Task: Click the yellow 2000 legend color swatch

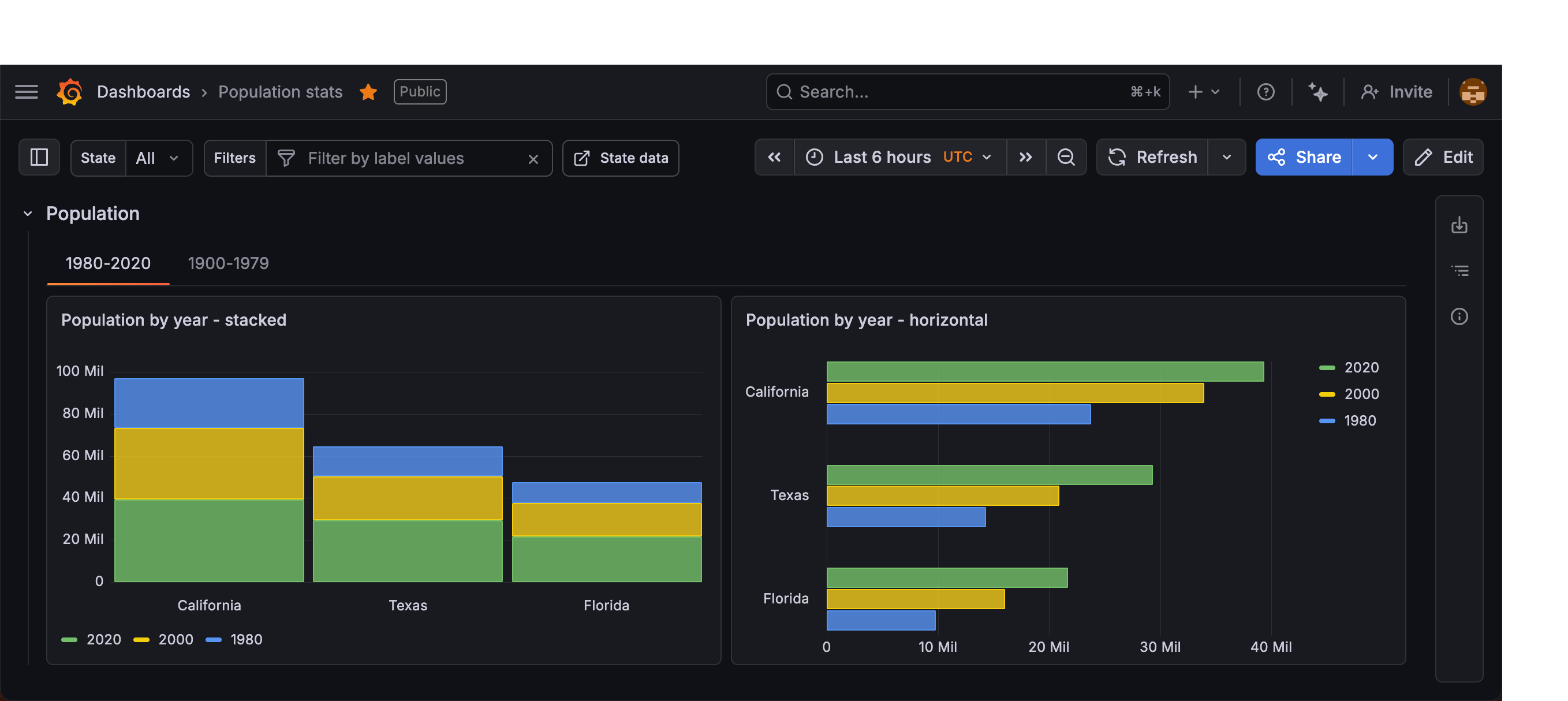Action: tap(143, 639)
